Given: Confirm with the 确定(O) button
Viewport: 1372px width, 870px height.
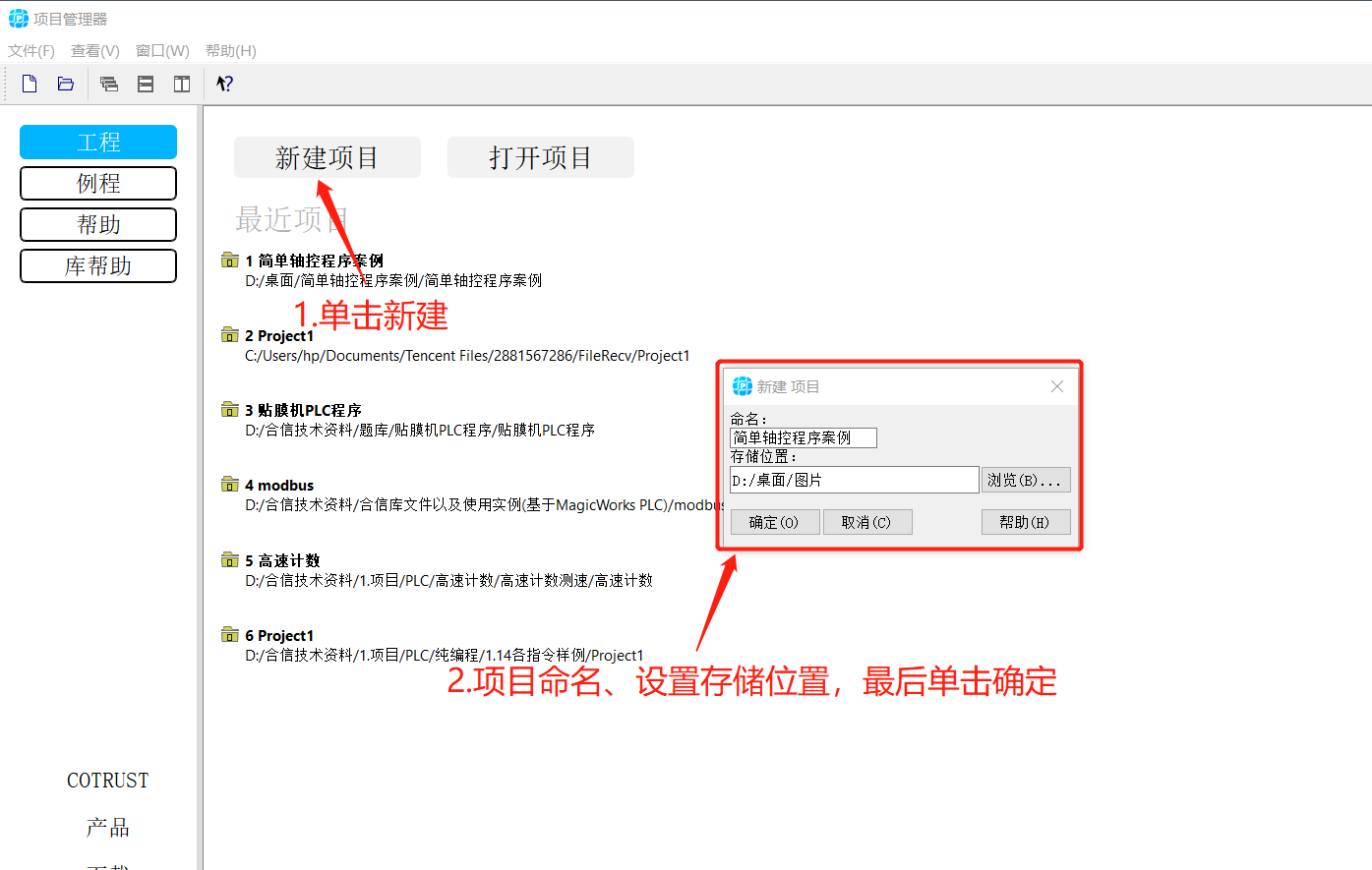Looking at the screenshot, I should pos(775,521).
